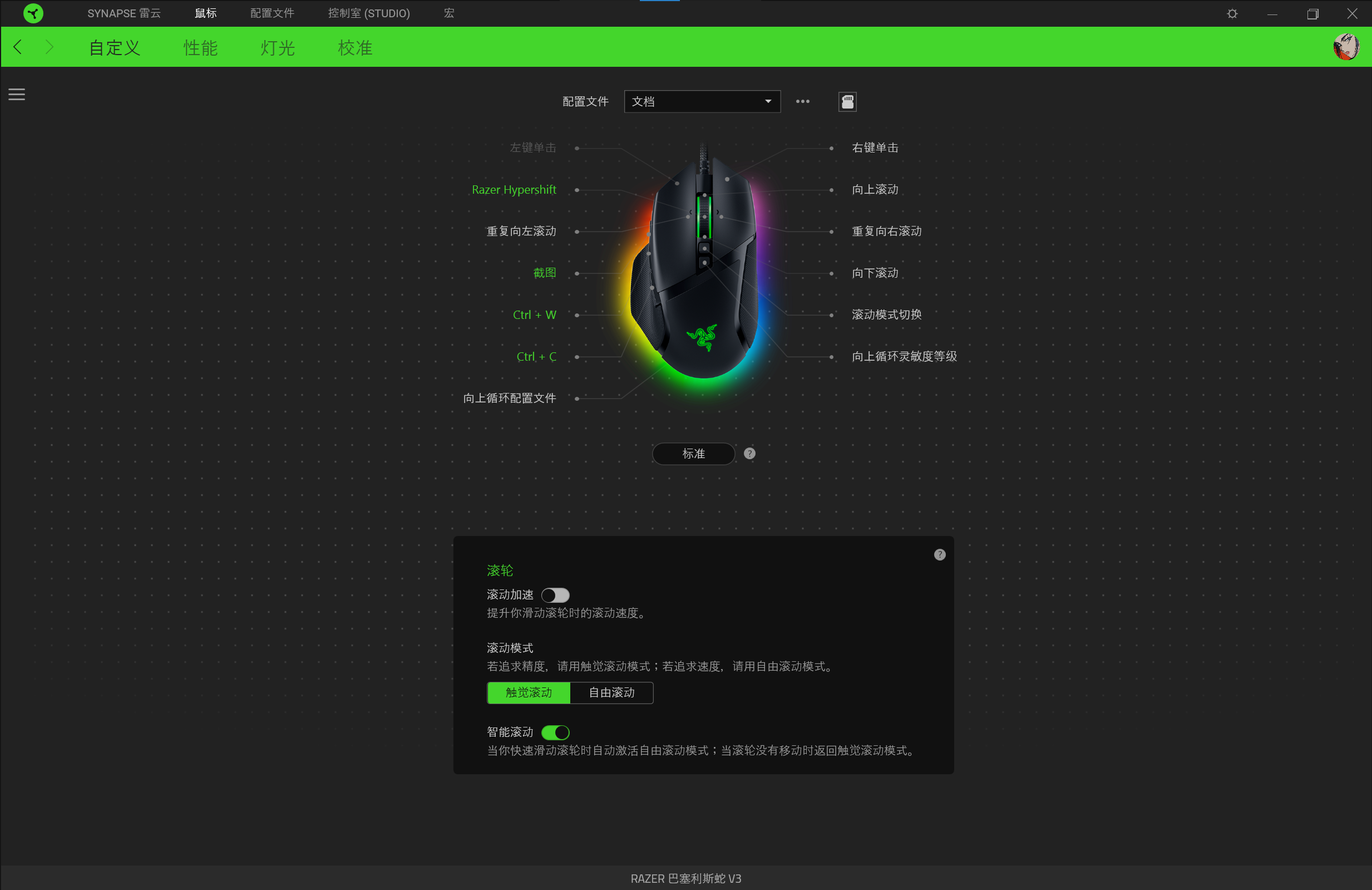Click the 向下滚动 assignment

tap(875, 272)
